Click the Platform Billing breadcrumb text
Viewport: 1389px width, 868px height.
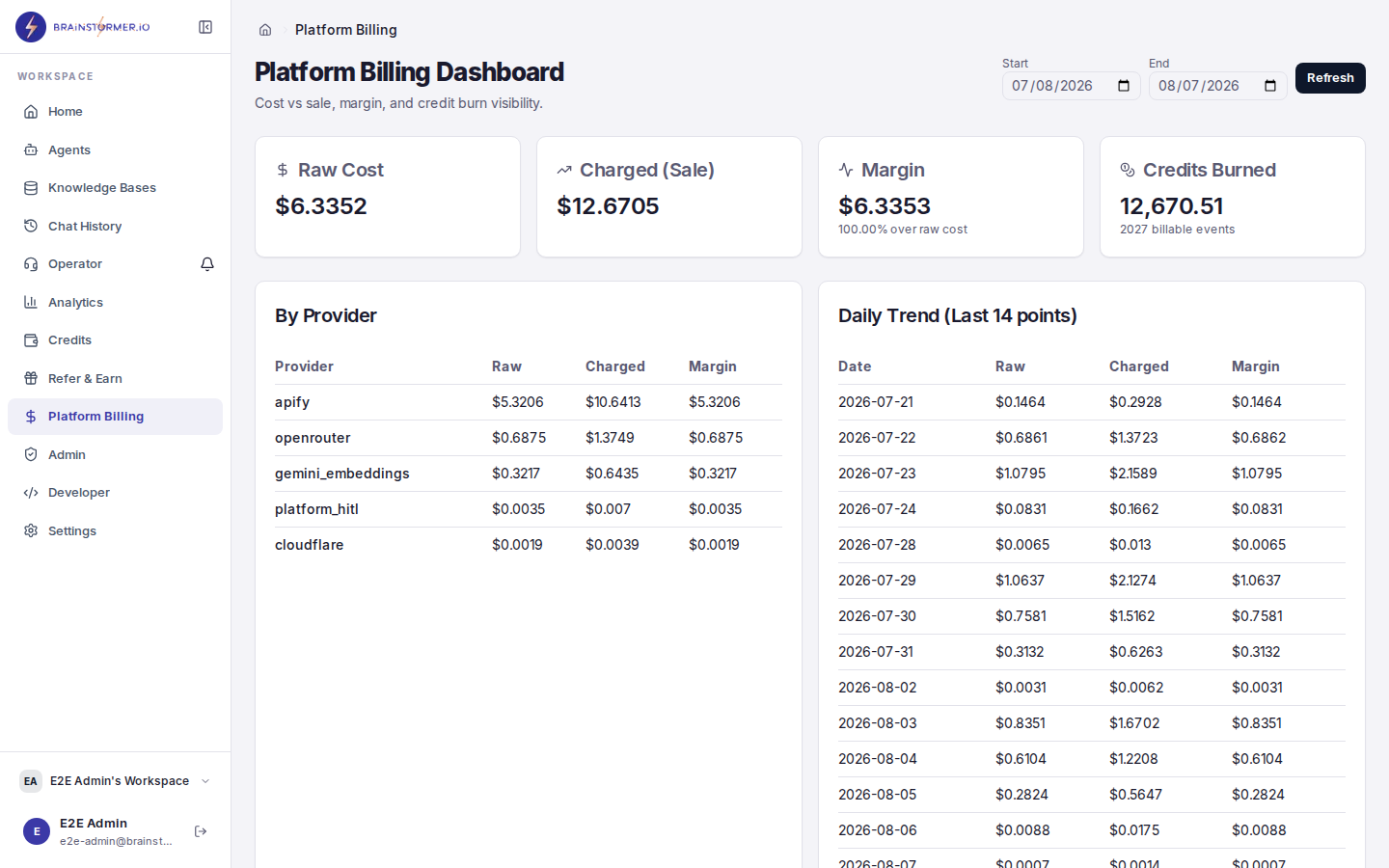346,30
